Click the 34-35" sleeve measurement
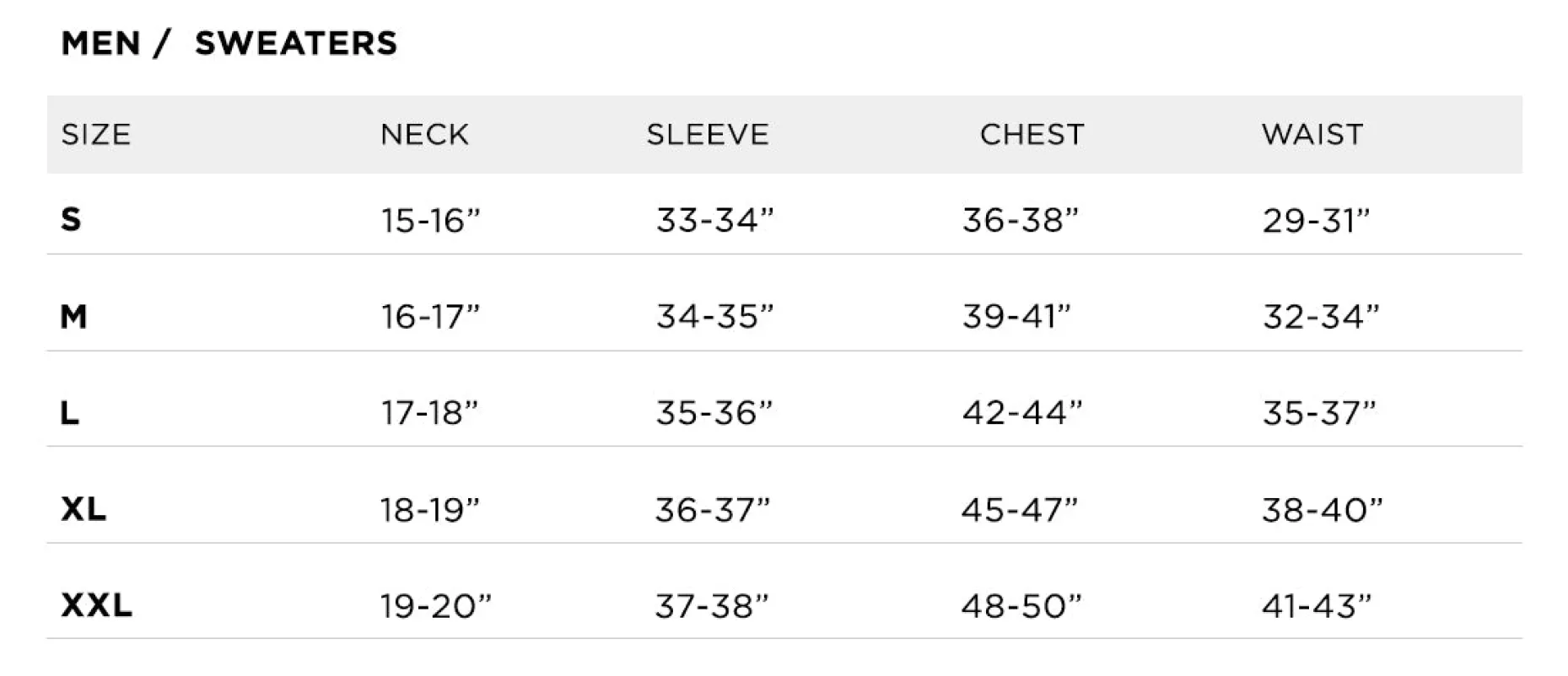The height and width of the screenshot is (676, 1568). 714,317
